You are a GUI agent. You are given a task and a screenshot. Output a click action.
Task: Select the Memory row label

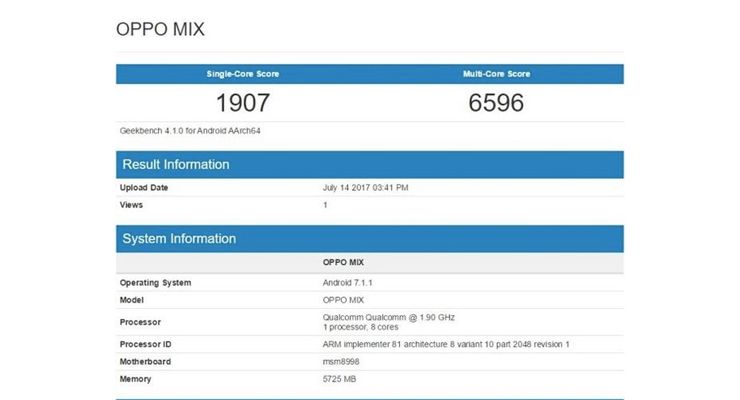(137, 380)
